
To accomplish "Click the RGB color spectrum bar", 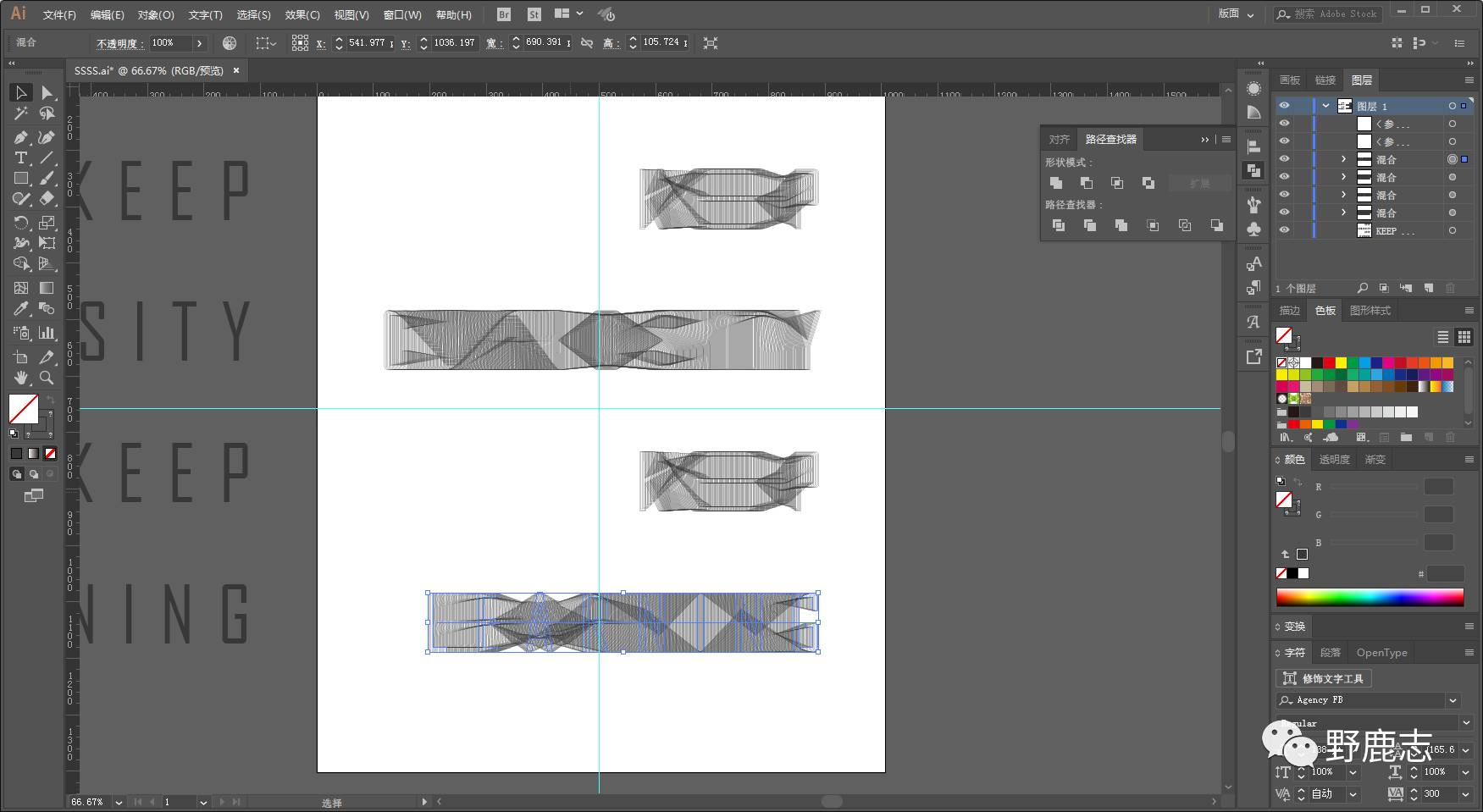I will 1370,598.
